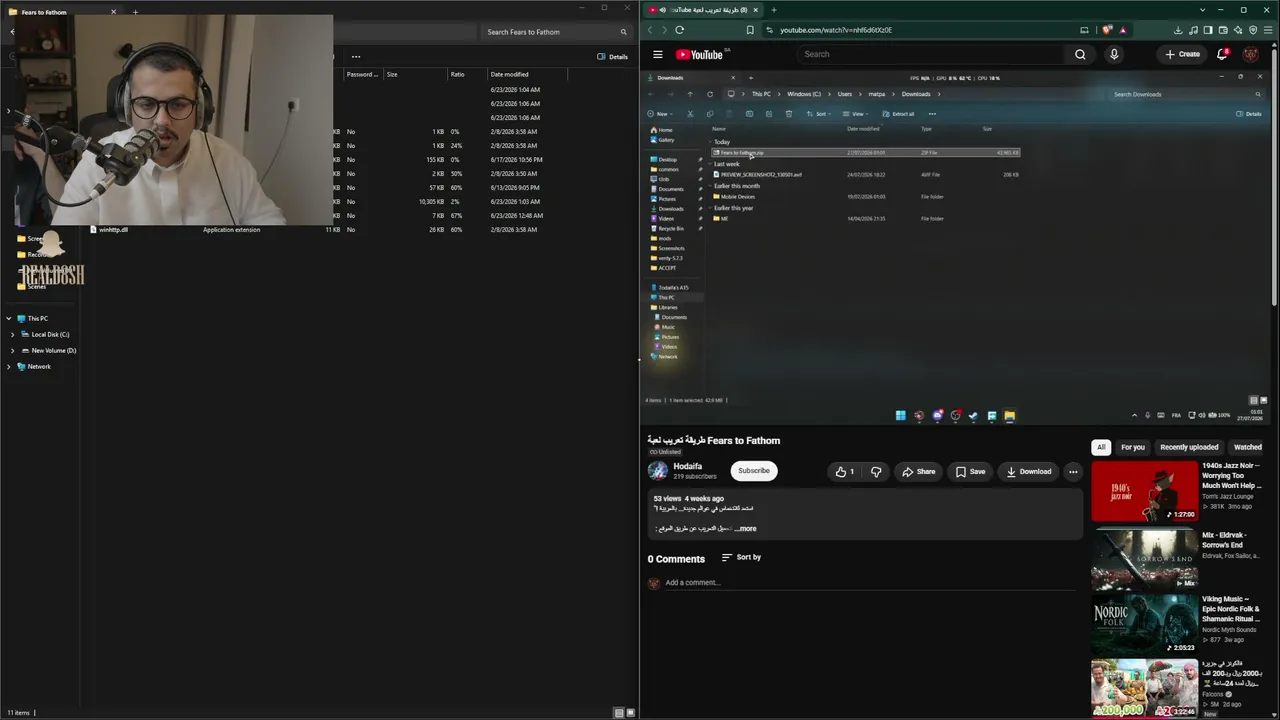Open see more options in Fears to Fathom window
1280x720 pixels.
pyautogui.click(x=356, y=56)
